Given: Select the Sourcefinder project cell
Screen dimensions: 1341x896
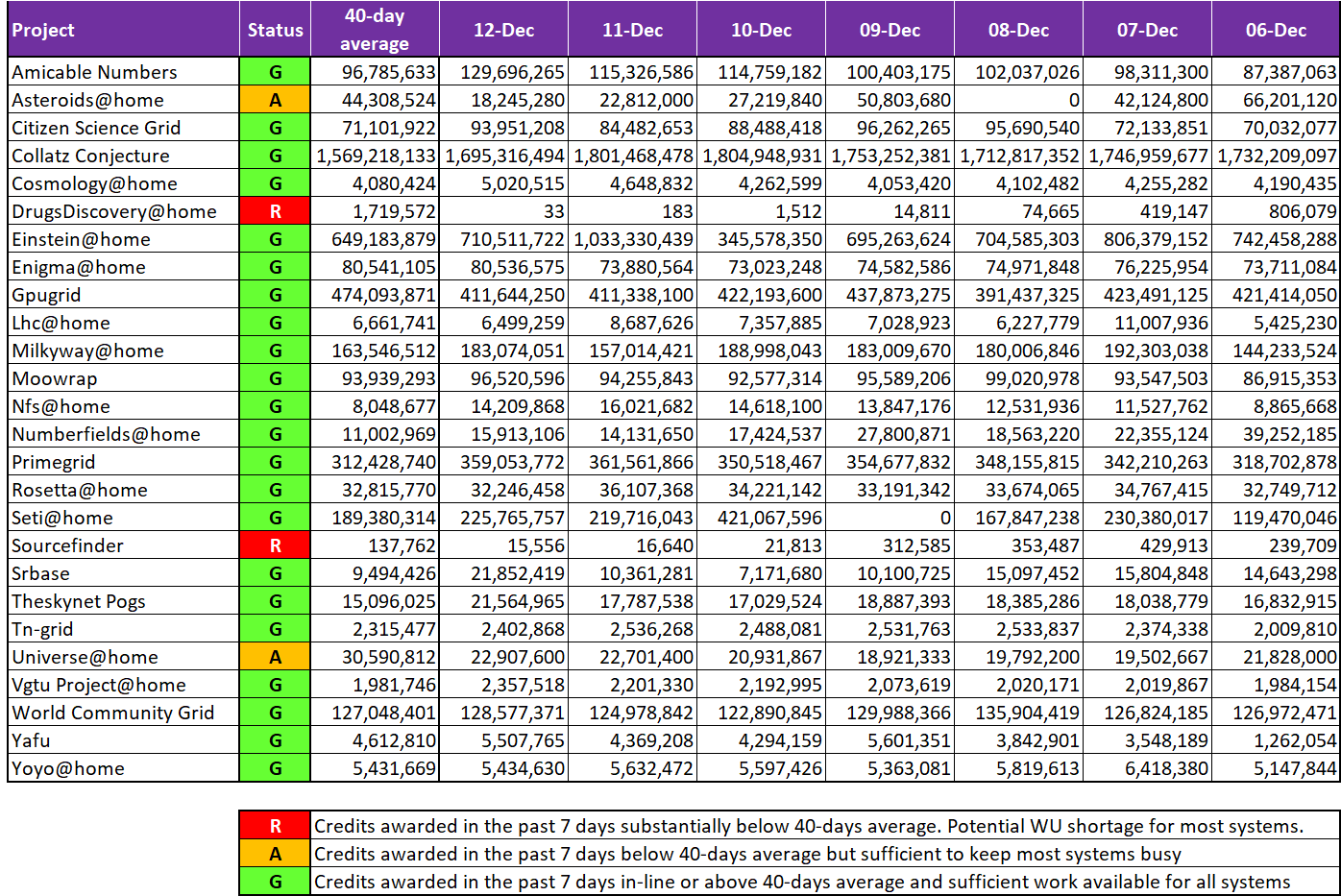Looking at the screenshot, I should pyautogui.click(x=124, y=545).
